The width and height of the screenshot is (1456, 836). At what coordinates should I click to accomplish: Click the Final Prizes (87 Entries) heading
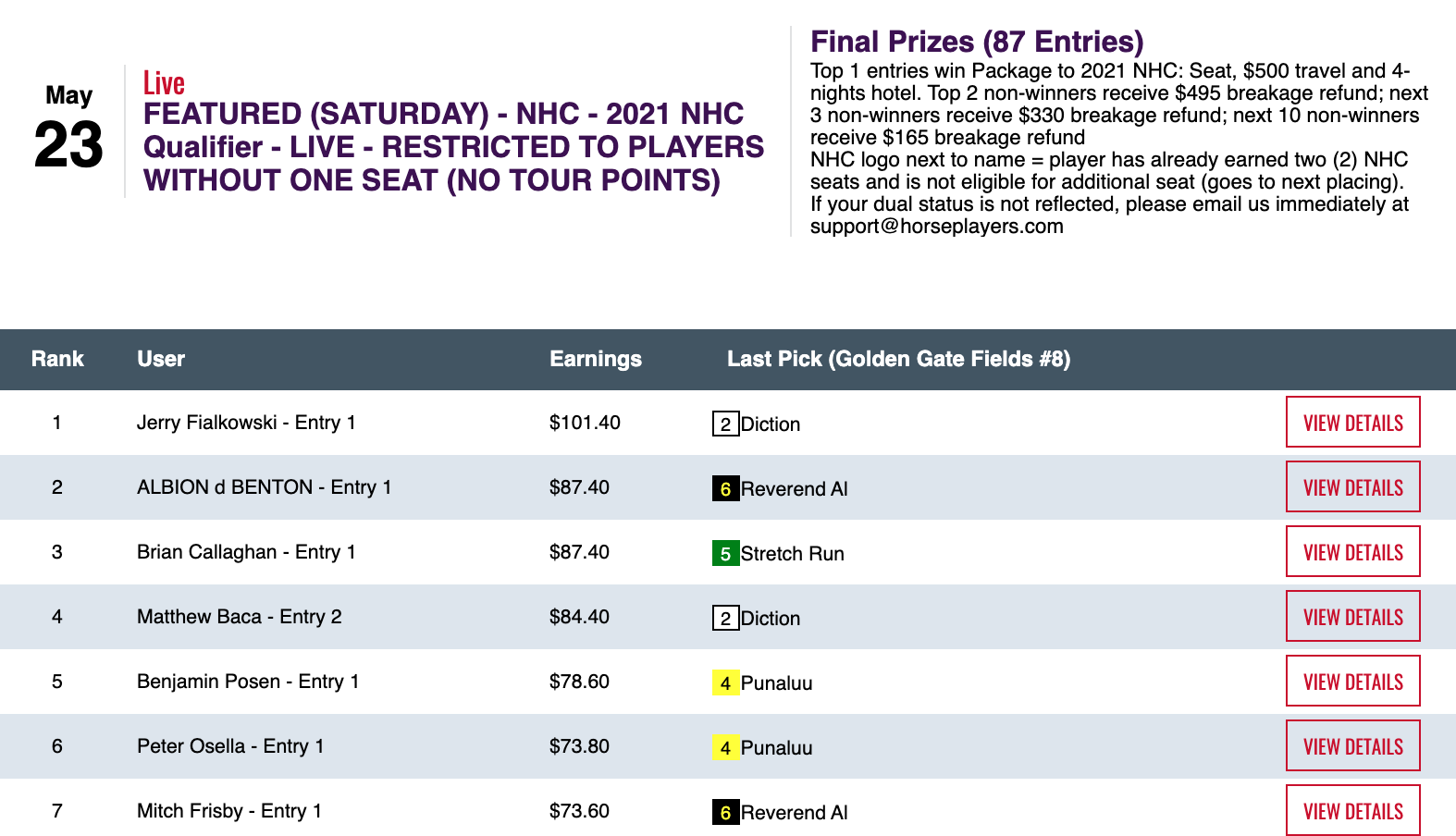(x=977, y=42)
